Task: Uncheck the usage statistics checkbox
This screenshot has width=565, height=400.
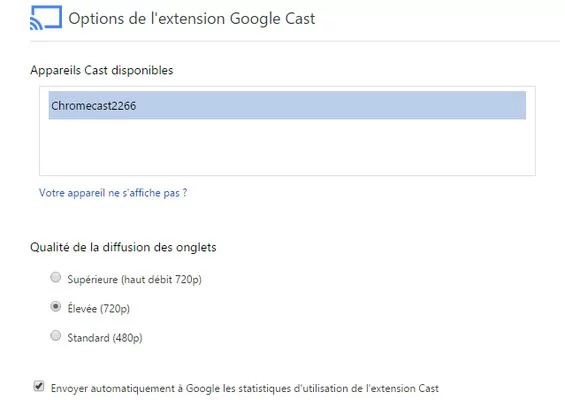Action: tap(39, 386)
